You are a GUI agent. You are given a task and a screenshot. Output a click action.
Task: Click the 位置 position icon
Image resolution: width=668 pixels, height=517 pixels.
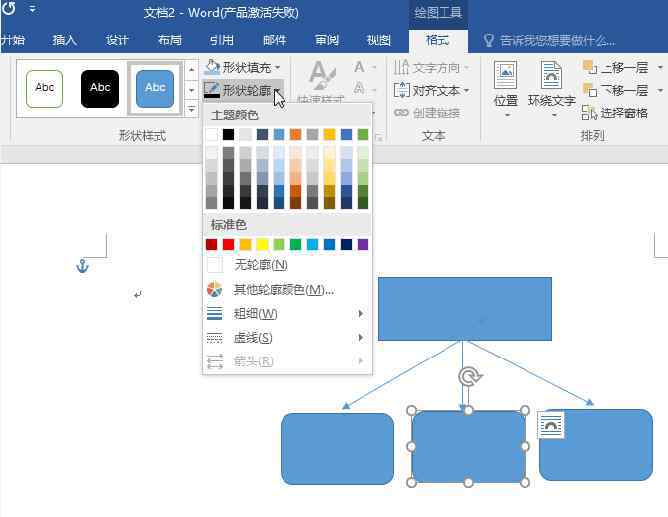point(505,75)
